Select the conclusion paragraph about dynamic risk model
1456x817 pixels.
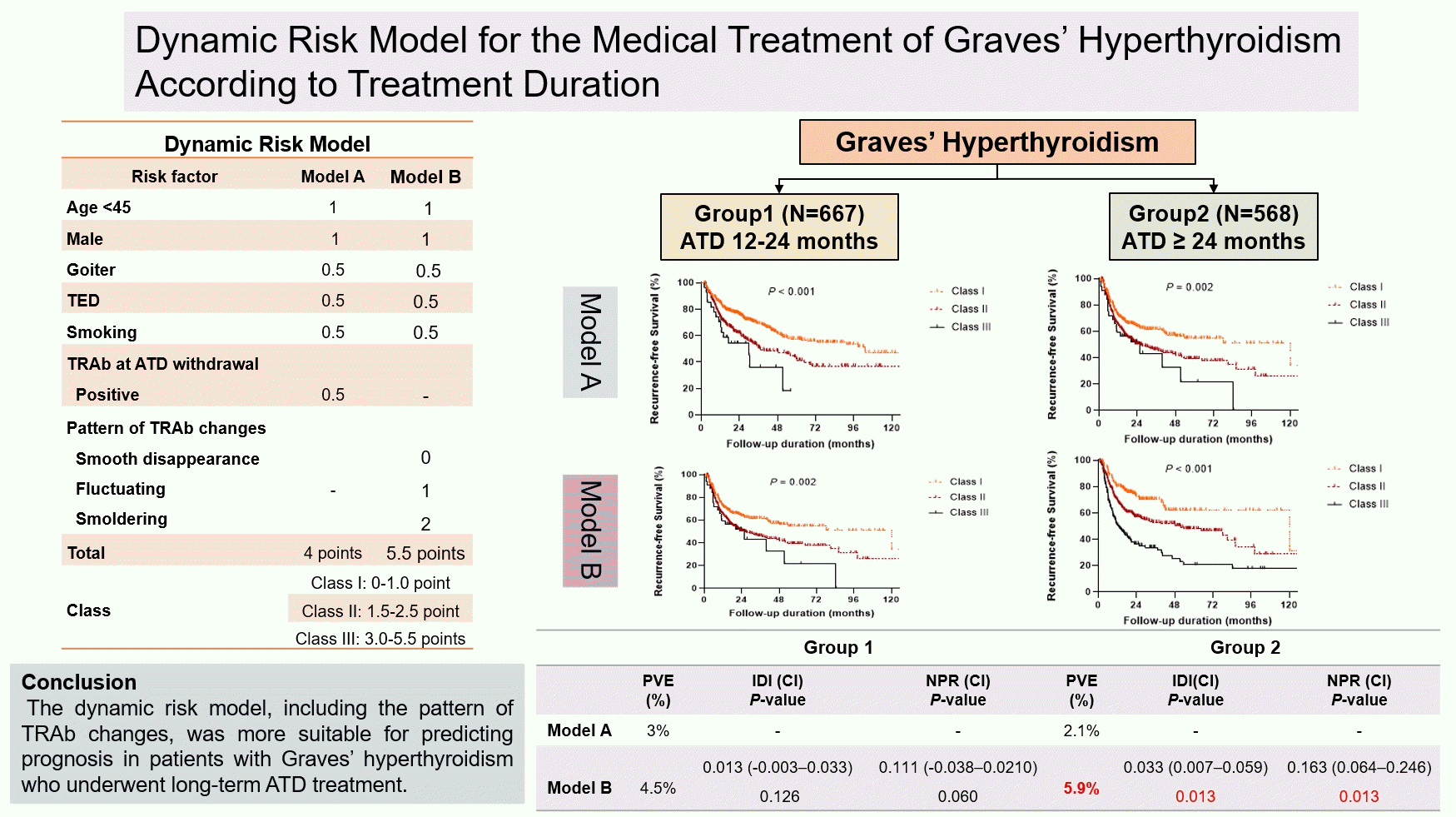coord(267,746)
